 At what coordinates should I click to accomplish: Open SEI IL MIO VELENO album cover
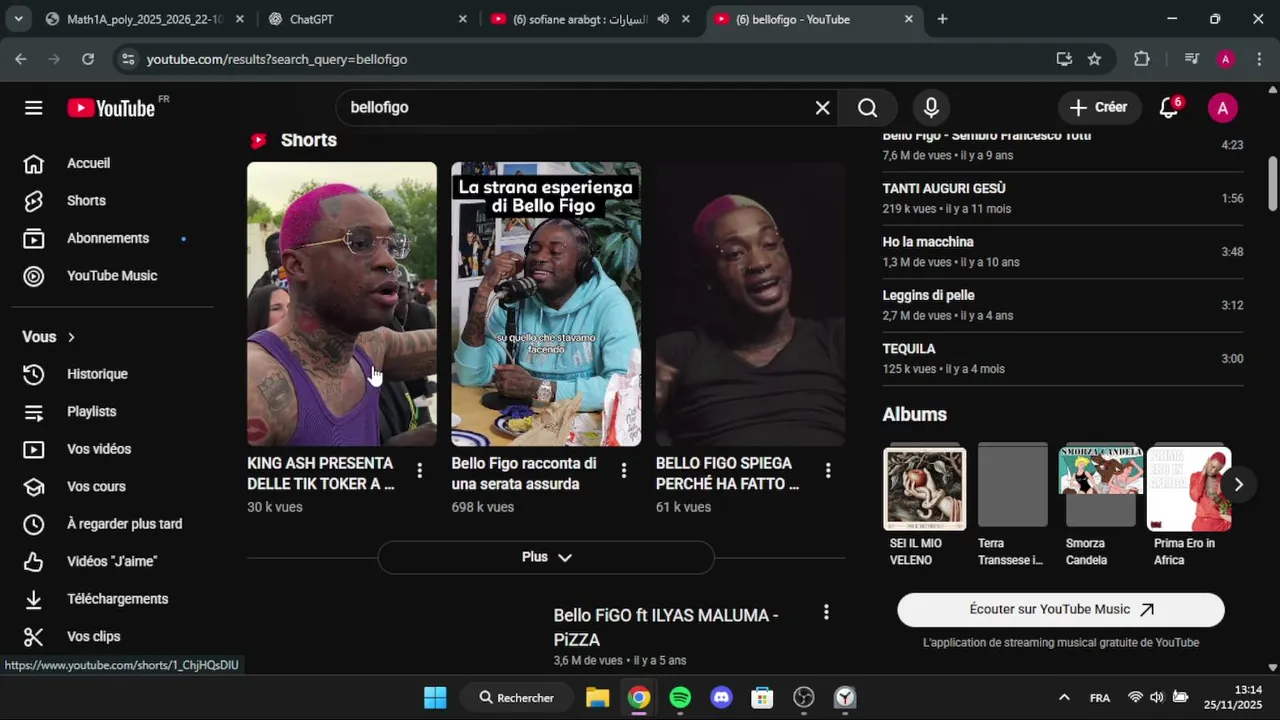click(x=925, y=488)
